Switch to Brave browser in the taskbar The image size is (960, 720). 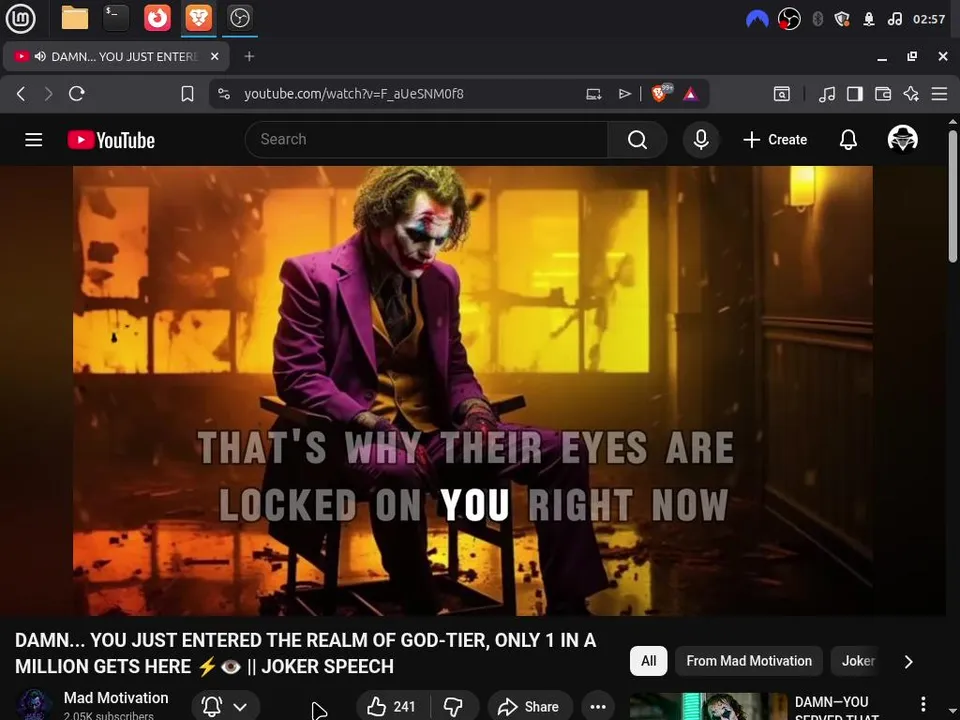(198, 18)
